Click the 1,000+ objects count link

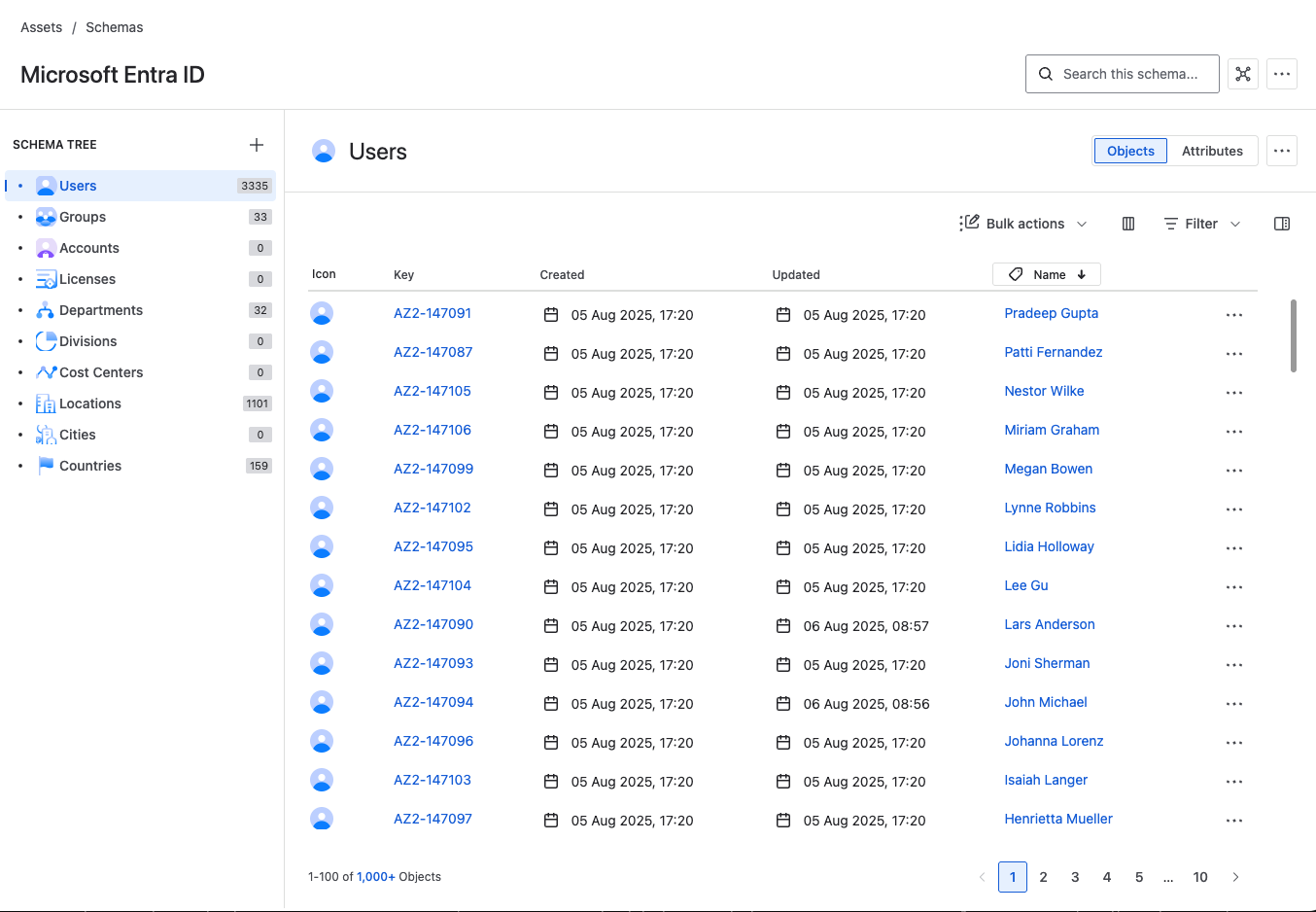point(376,877)
